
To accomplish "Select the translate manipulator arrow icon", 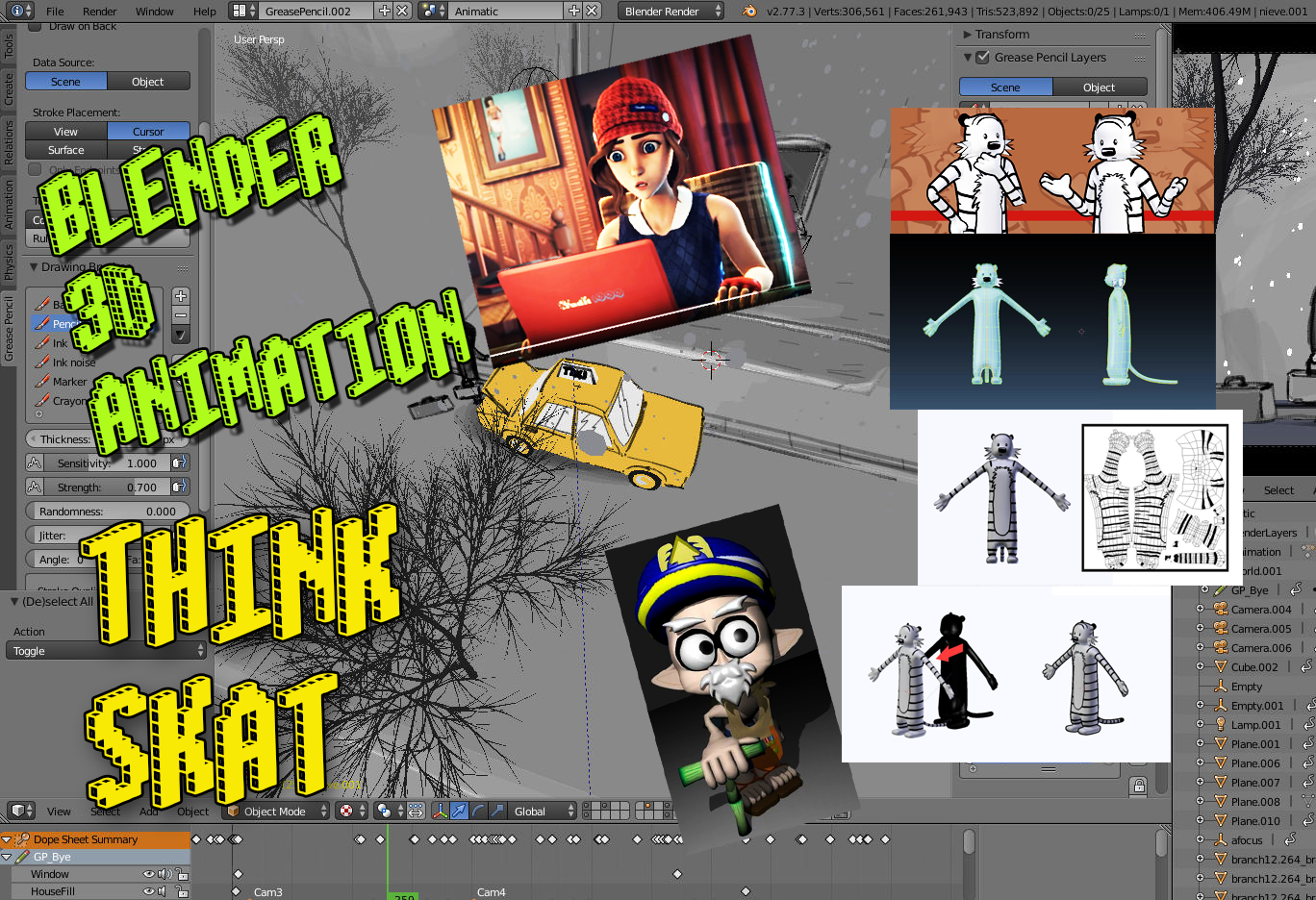I will (x=460, y=811).
